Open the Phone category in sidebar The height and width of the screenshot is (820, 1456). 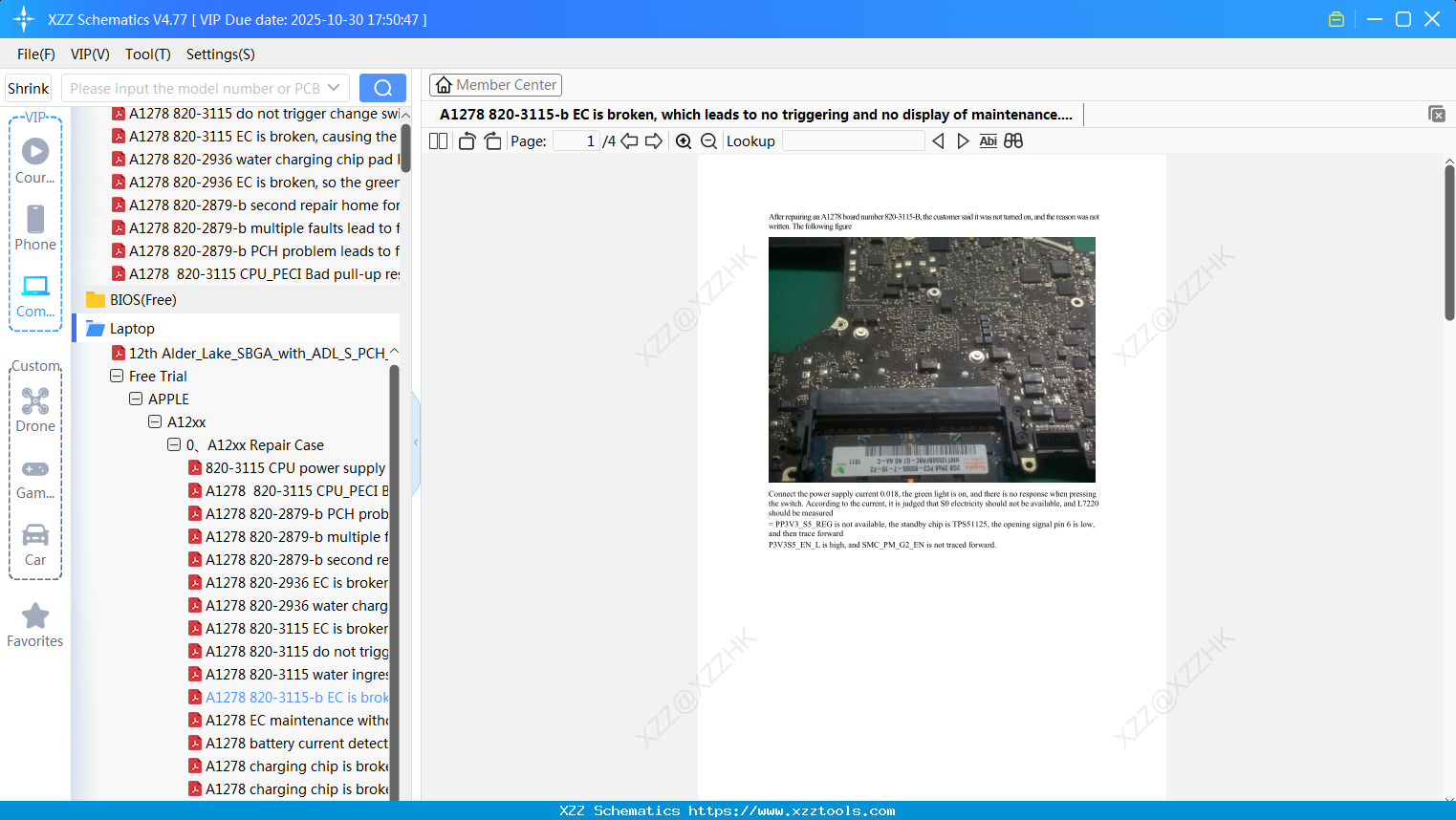(x=35, y=228)
